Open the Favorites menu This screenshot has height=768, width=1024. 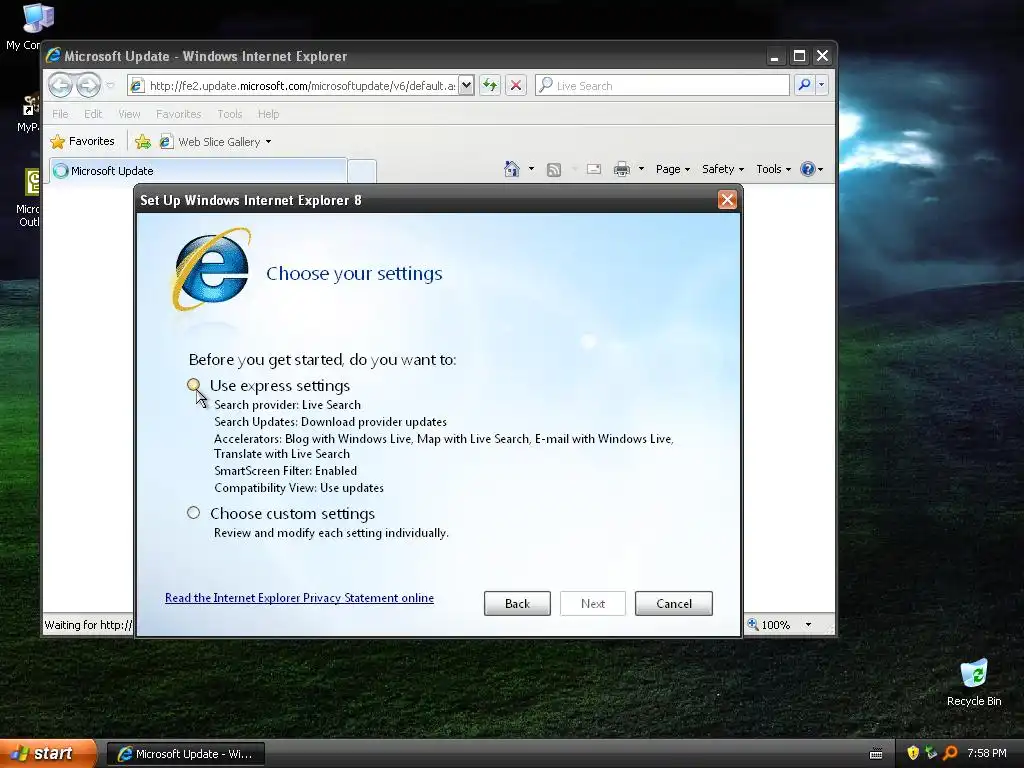click(x=178, y=114)
